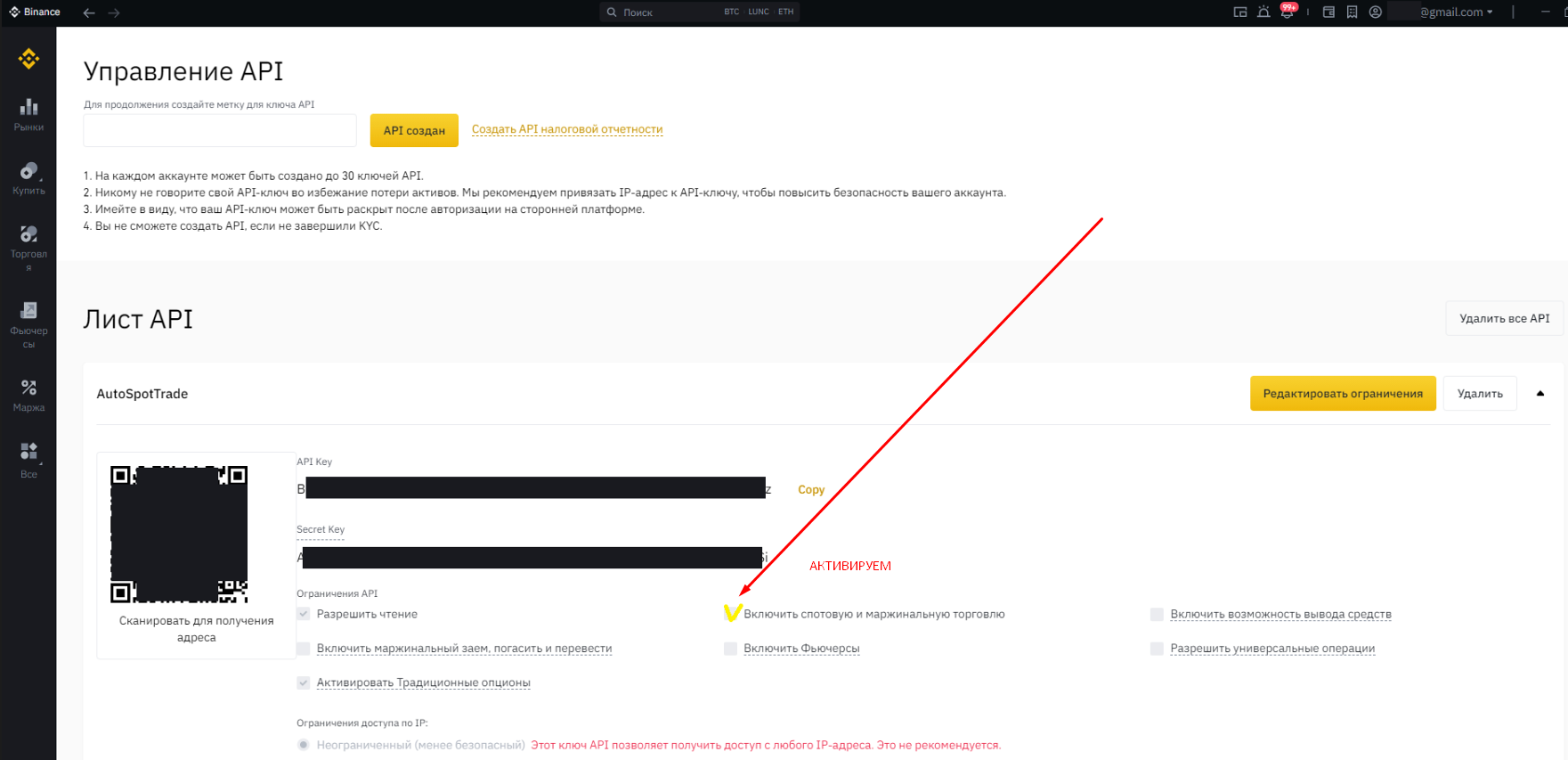
Task: Click the Управление API heading
Action: (183, 71)
